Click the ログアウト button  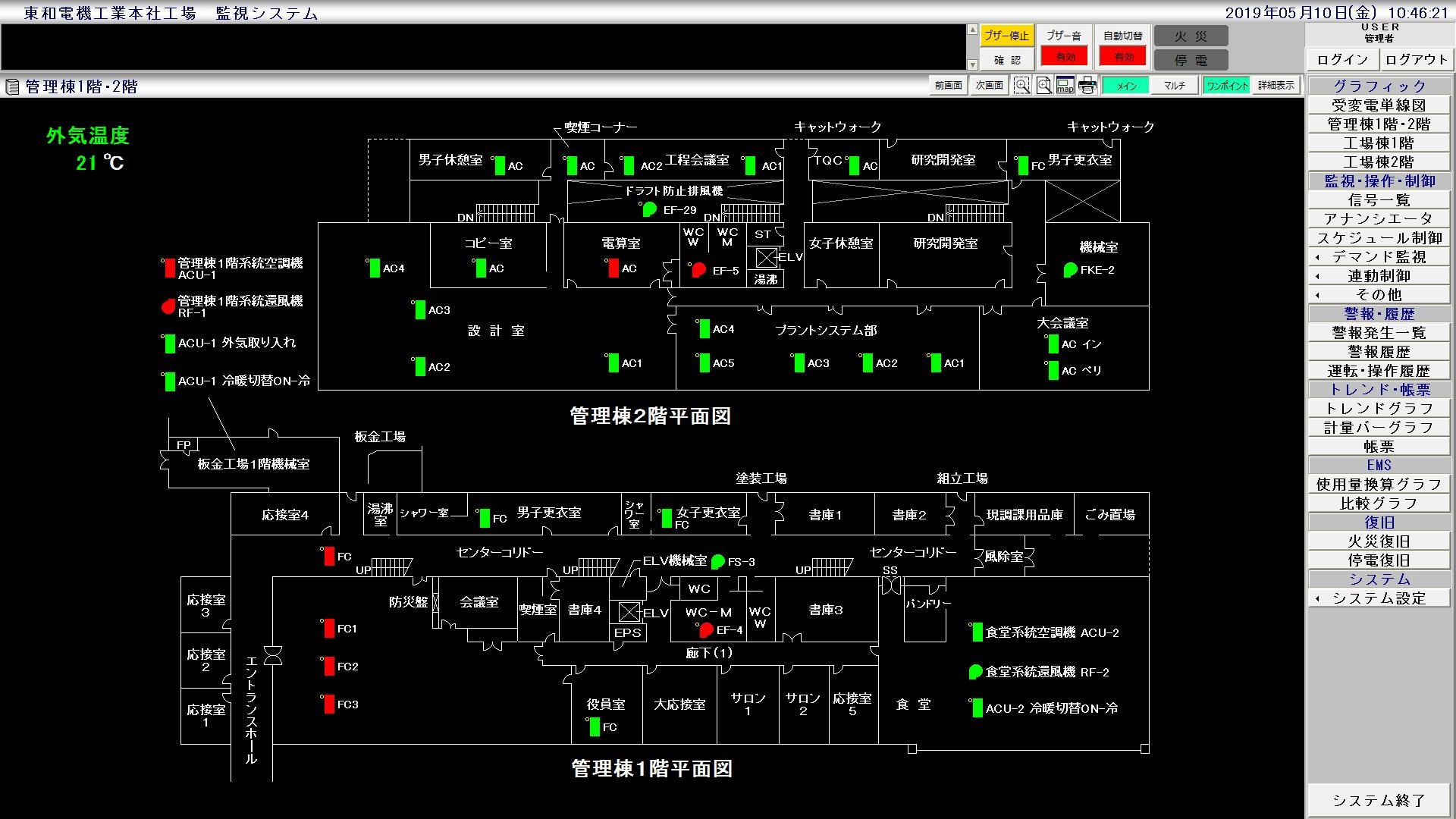point(1416,59)
